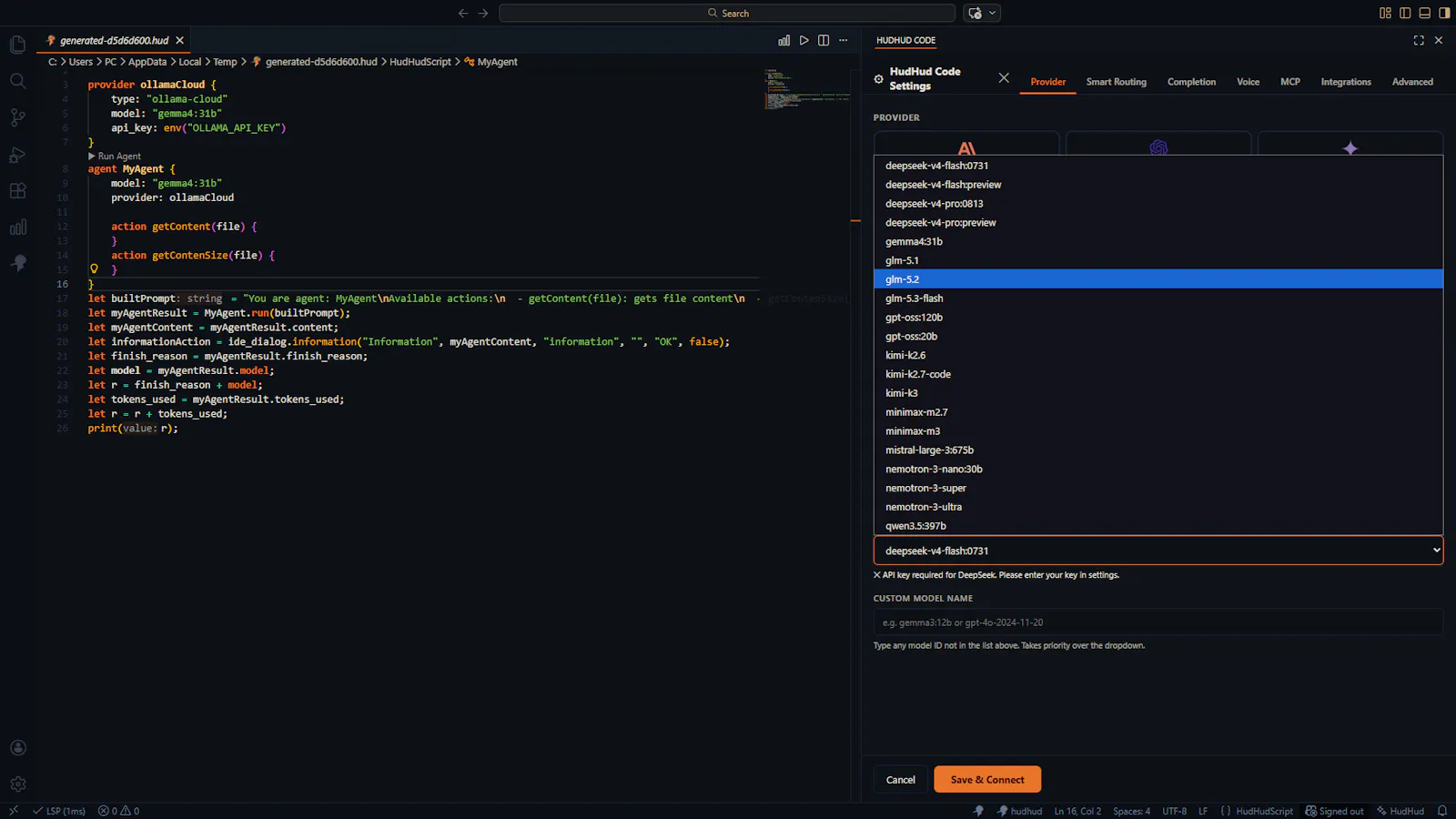1456x819 pixels.
Task: Click the AppData breadcrumb
Action: 147,62
